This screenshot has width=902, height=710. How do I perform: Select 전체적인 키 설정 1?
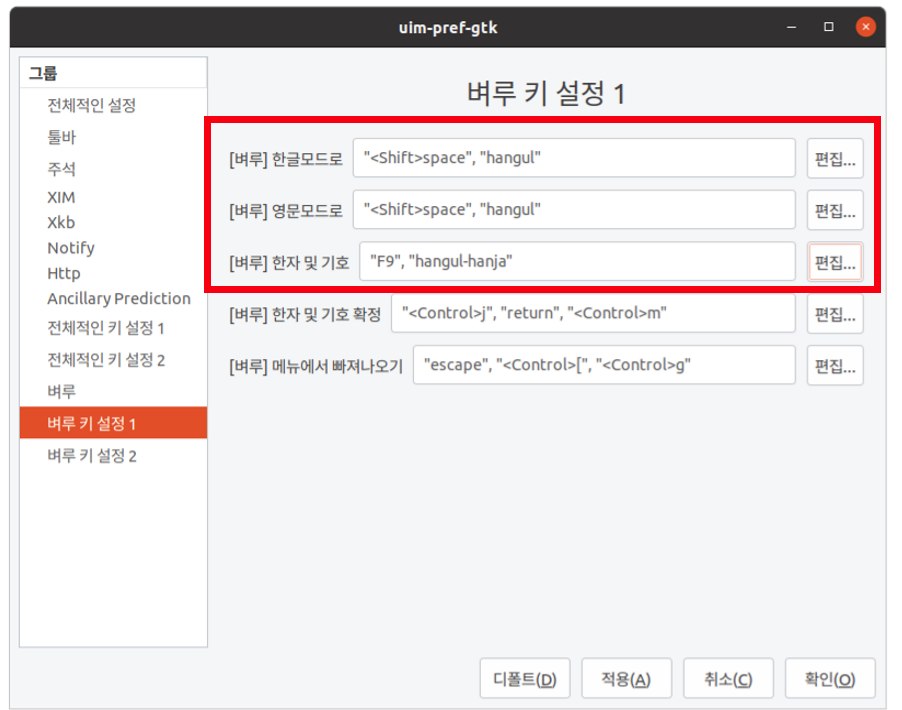pyautogui.click(x=113, y=328)
